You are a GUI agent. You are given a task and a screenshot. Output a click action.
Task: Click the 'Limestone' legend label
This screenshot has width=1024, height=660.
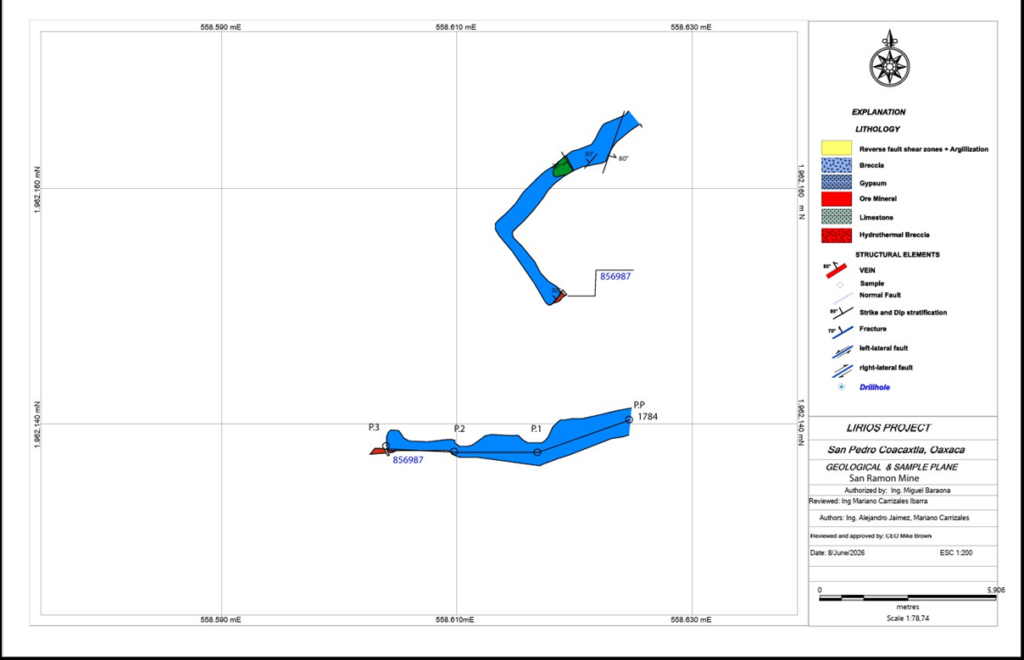click(876, 217)
